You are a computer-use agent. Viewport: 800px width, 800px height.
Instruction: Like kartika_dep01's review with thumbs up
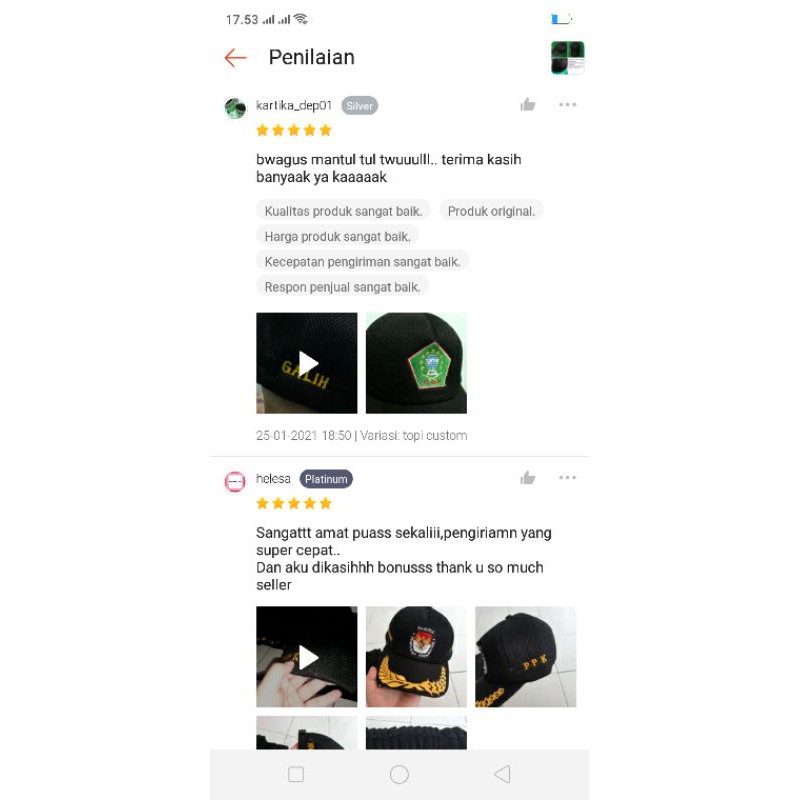528,105
